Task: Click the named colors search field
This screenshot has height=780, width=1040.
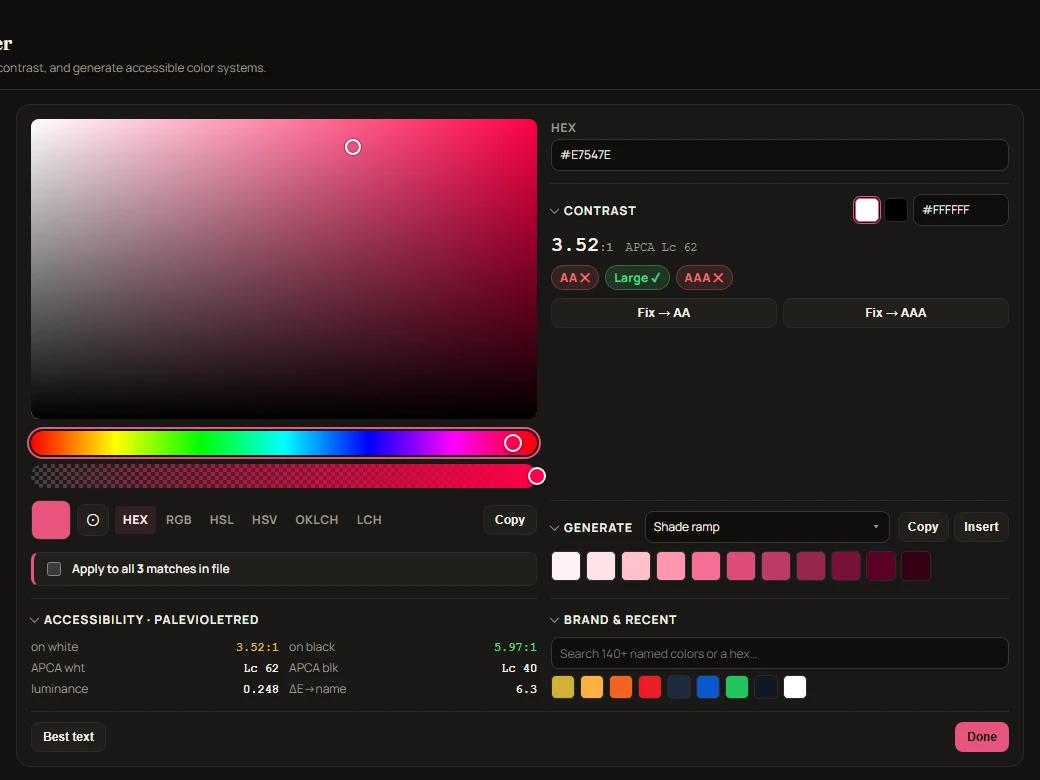Action: [x=779, y=653]
